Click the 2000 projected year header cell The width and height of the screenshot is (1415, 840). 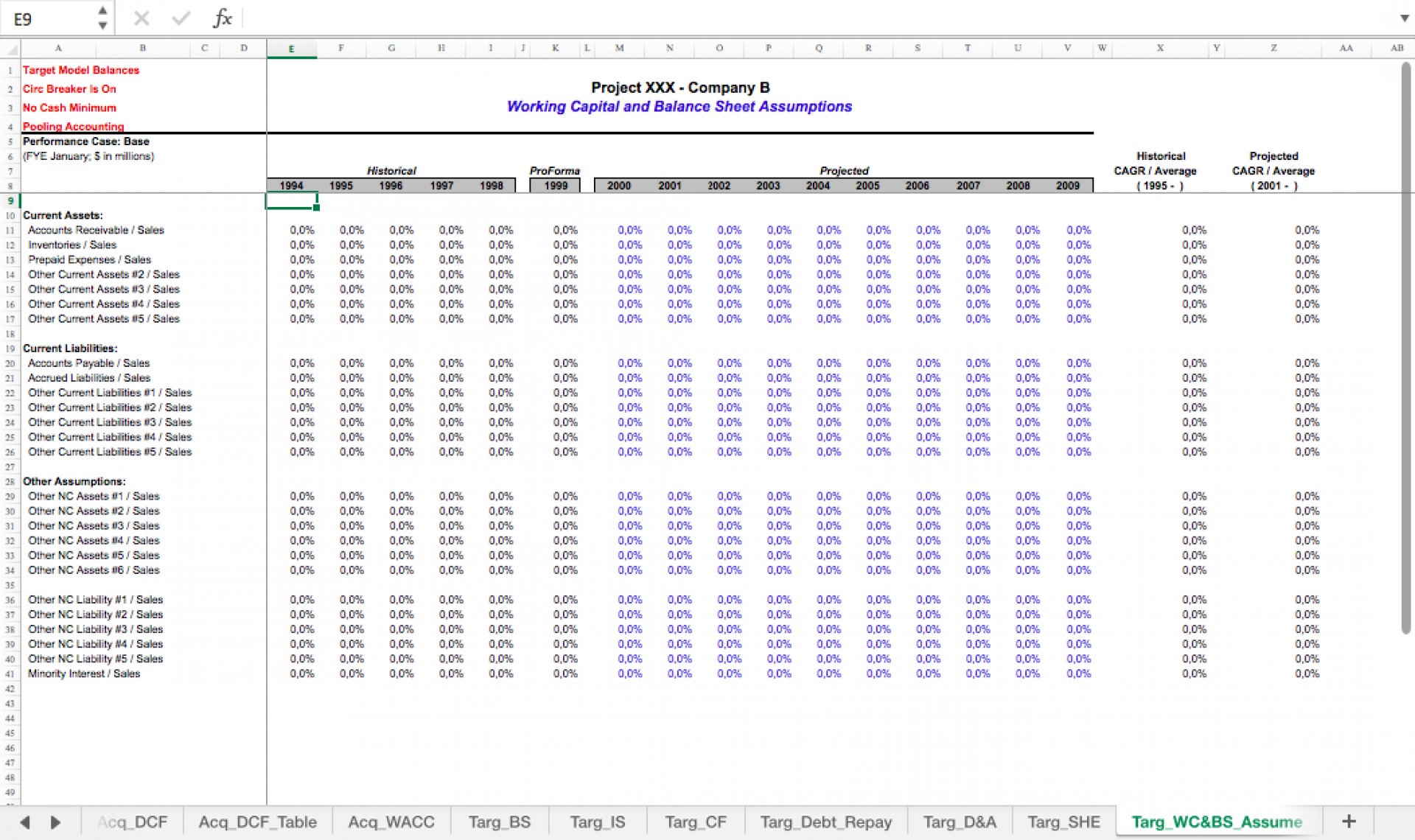(x=619, y=186)
